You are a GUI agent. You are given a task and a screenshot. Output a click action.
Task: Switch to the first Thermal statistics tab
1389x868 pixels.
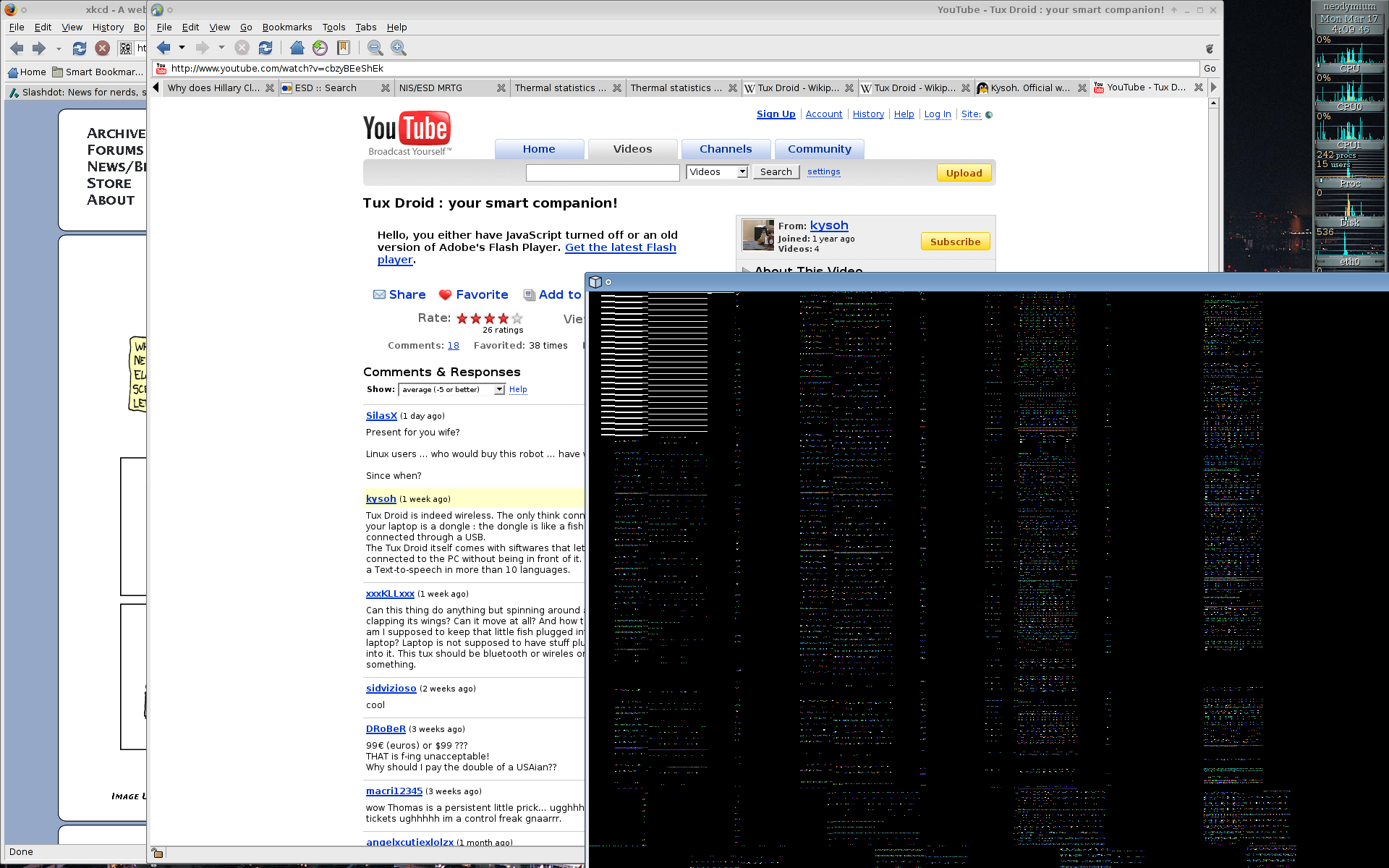click(x=561, y=88)
